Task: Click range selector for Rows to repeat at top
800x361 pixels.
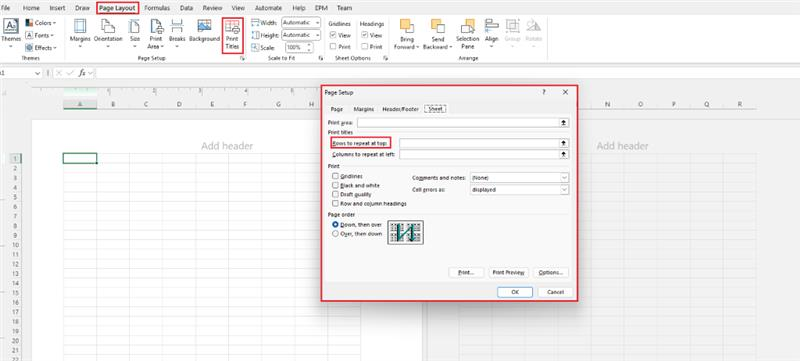Action: (x=563, y=143)
